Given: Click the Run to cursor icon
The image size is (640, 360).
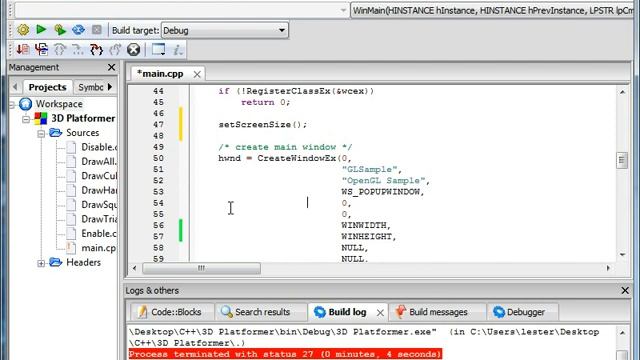Looking at the screenshot, I should [x=41, y=49].
